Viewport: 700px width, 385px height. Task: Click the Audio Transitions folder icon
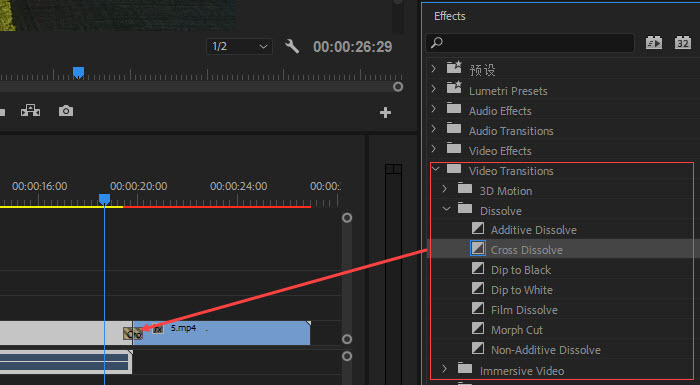[454, 129]
